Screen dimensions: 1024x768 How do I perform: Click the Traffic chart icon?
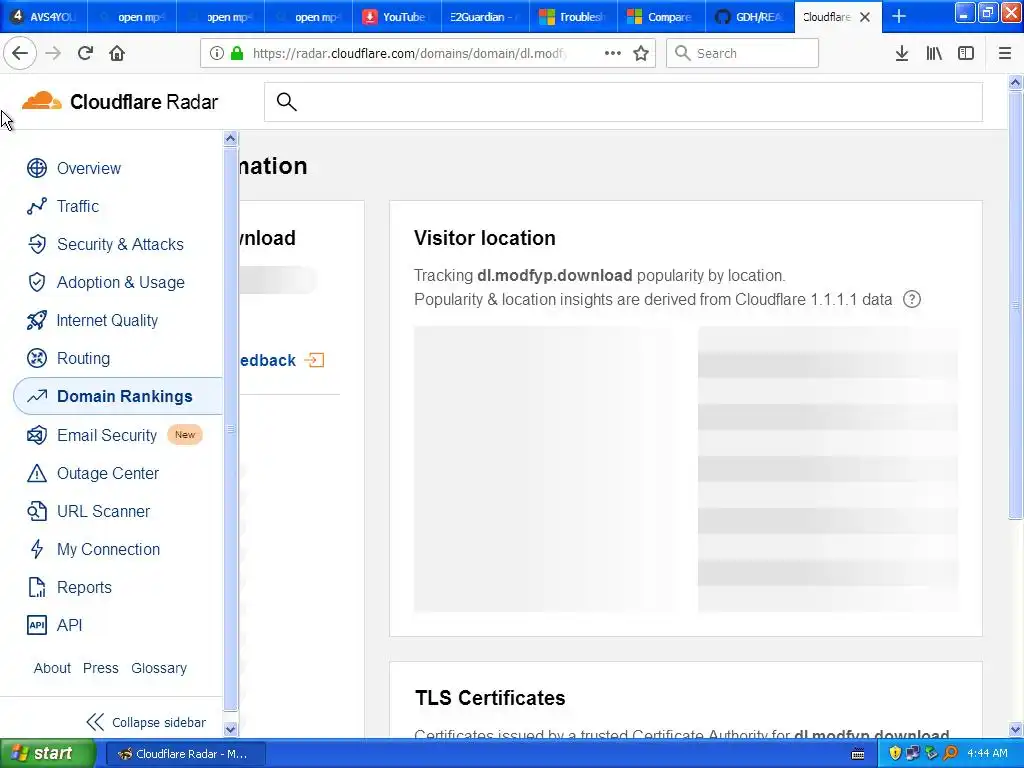tap(37, 206)
